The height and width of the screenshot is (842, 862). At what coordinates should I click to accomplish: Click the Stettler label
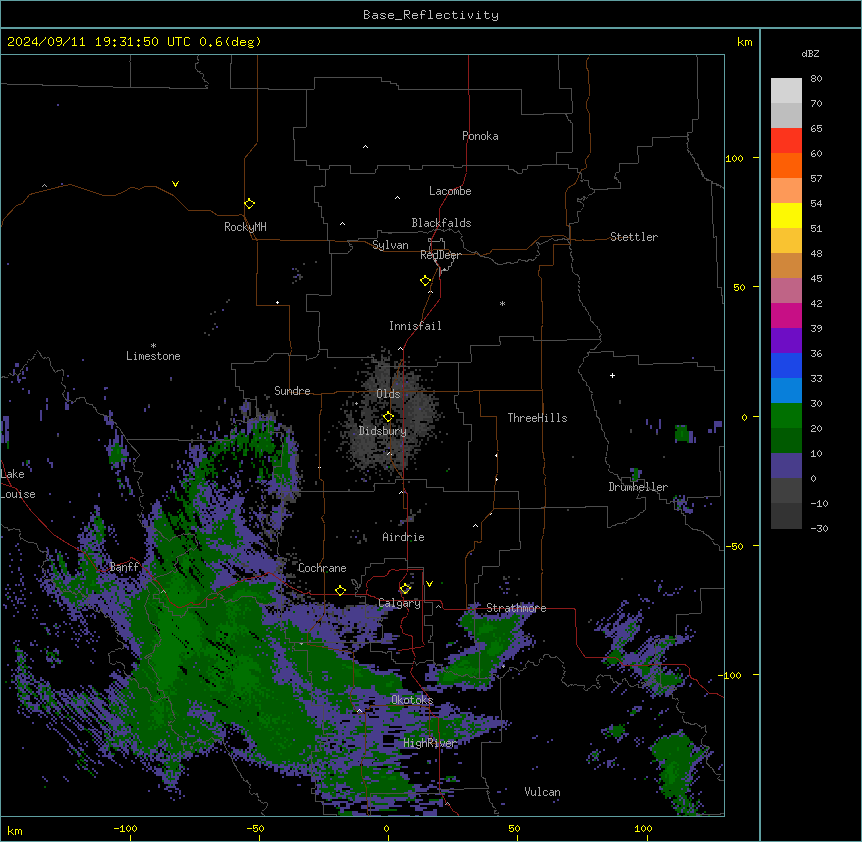pyautogui.click(x=634, y=237)
